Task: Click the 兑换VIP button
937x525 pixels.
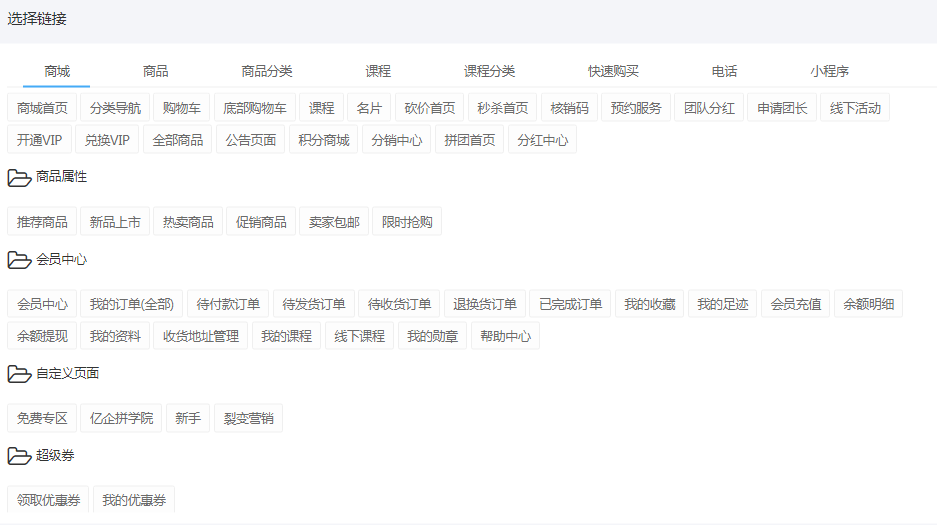Action: [107, 140]
